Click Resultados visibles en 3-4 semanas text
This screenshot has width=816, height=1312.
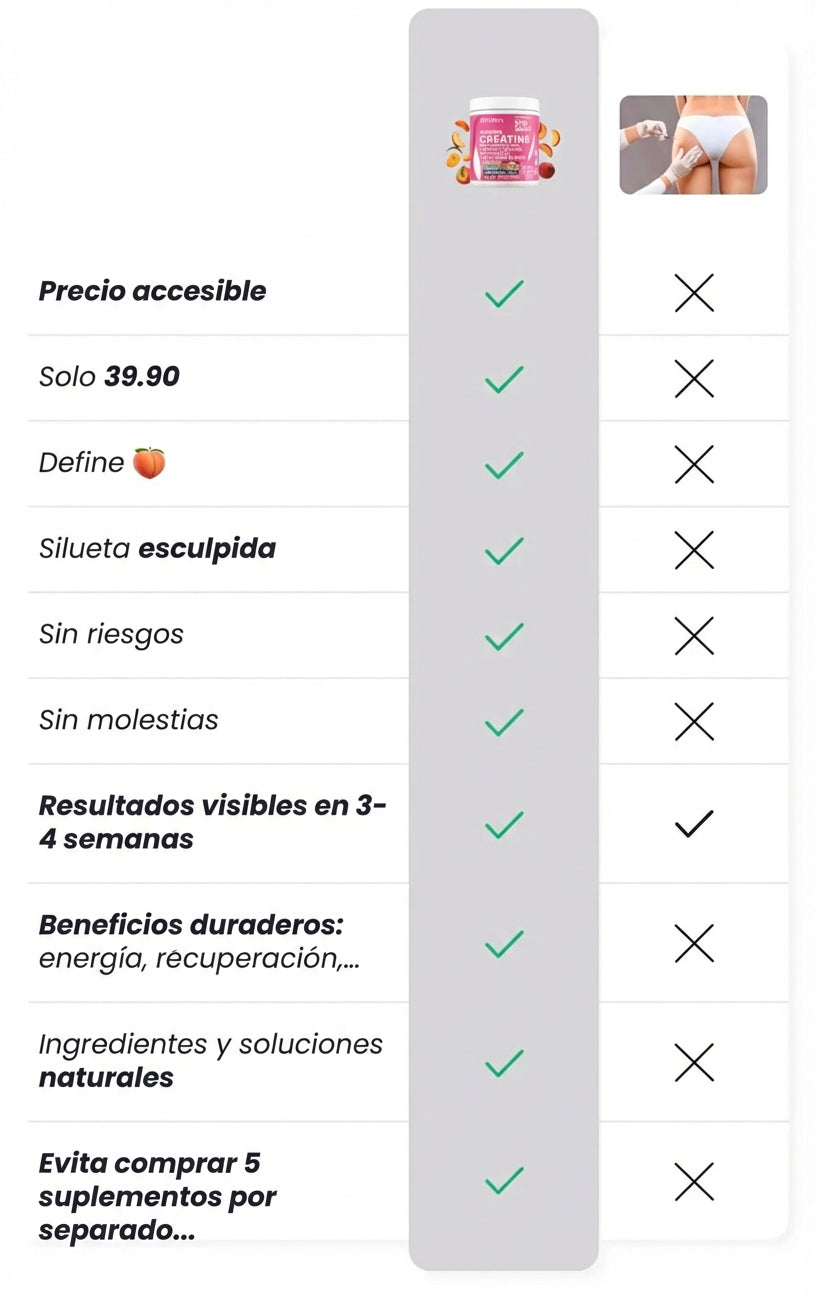click(211, 822)
